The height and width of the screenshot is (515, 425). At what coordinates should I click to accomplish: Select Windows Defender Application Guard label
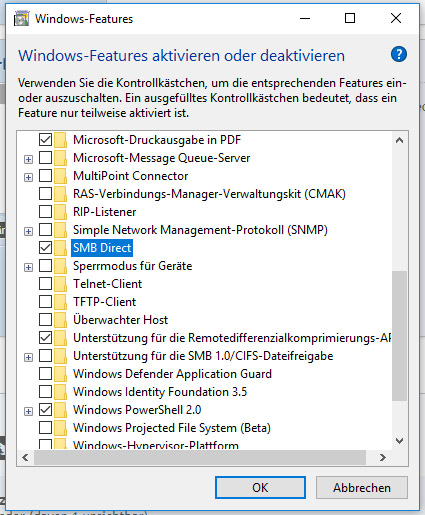point(172,374)
